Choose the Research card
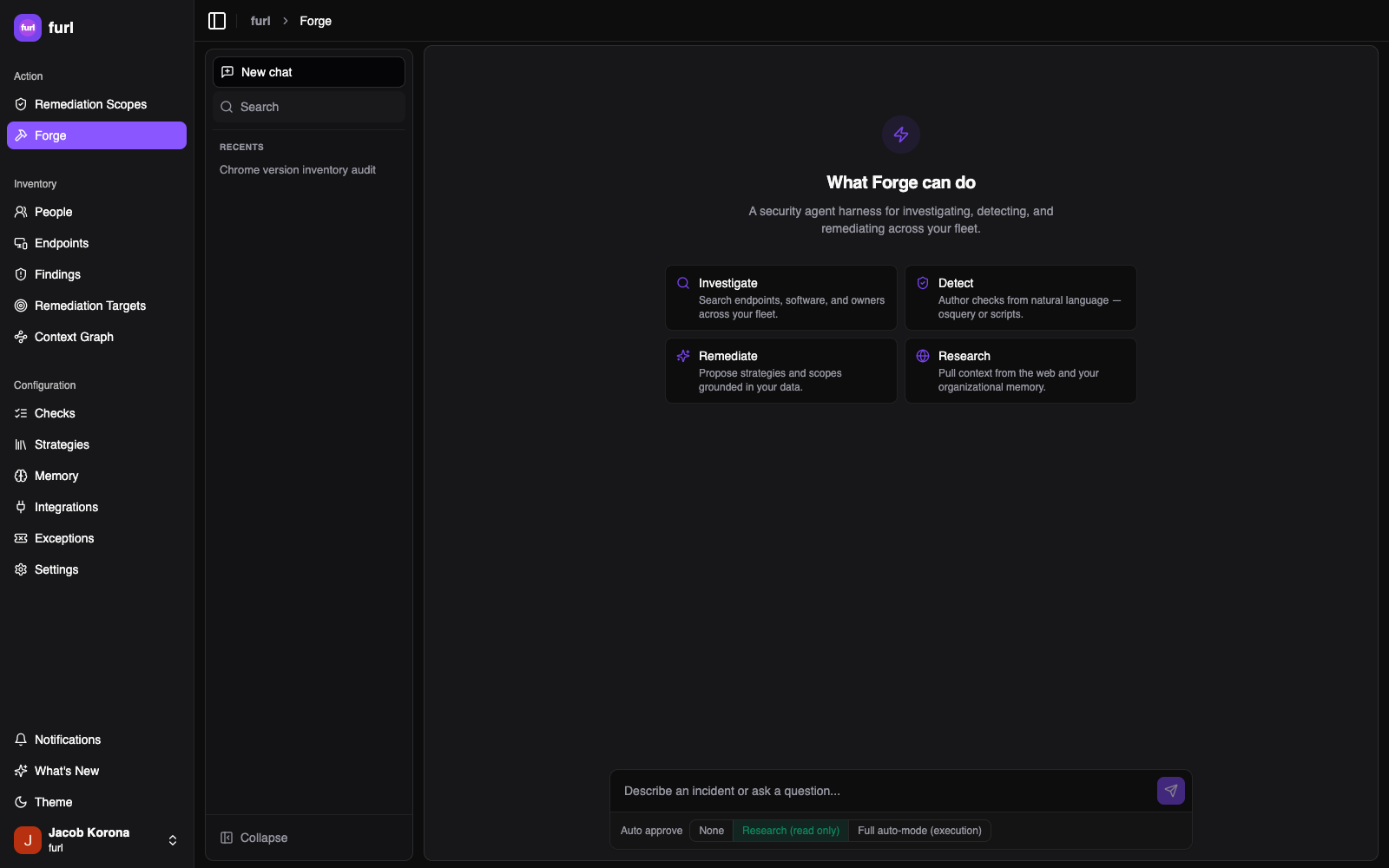The image size is (1389, 868). pos(1021,371)
